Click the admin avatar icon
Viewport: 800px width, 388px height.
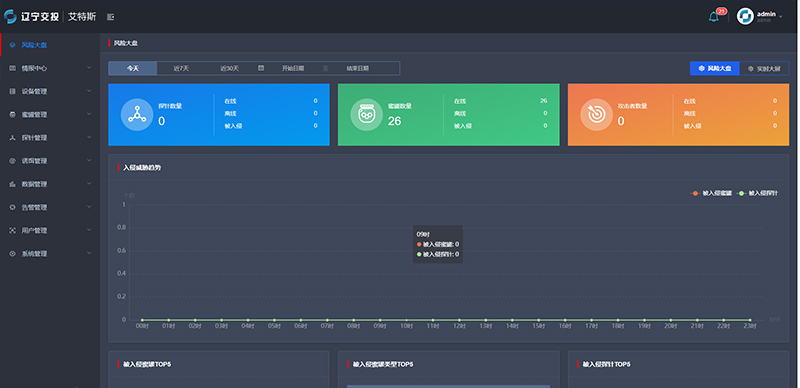[745, 16]
